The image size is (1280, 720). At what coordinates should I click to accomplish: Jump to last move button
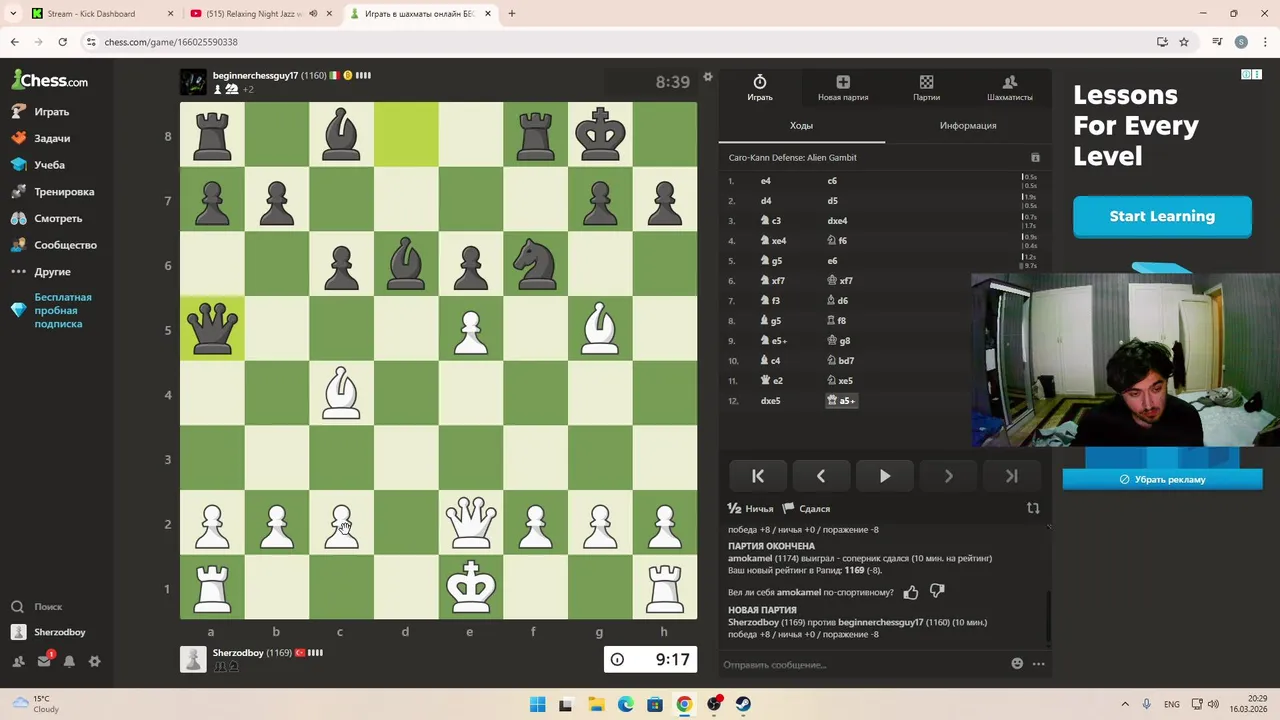click(1012, 477)
